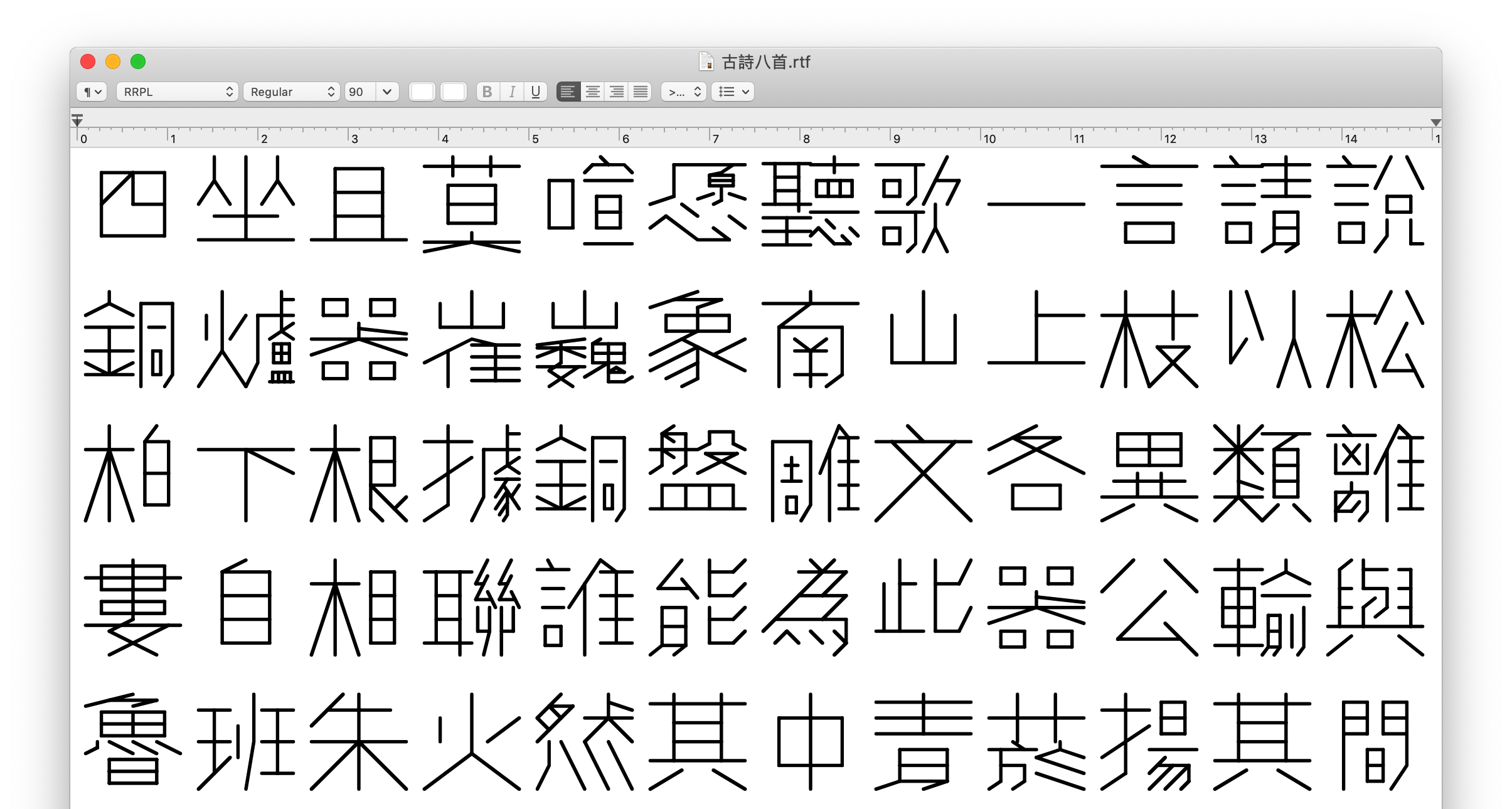Open the paragraph styles menu
The width and height of the screenshot is (1512, 809).
click(x=92, y=92)
